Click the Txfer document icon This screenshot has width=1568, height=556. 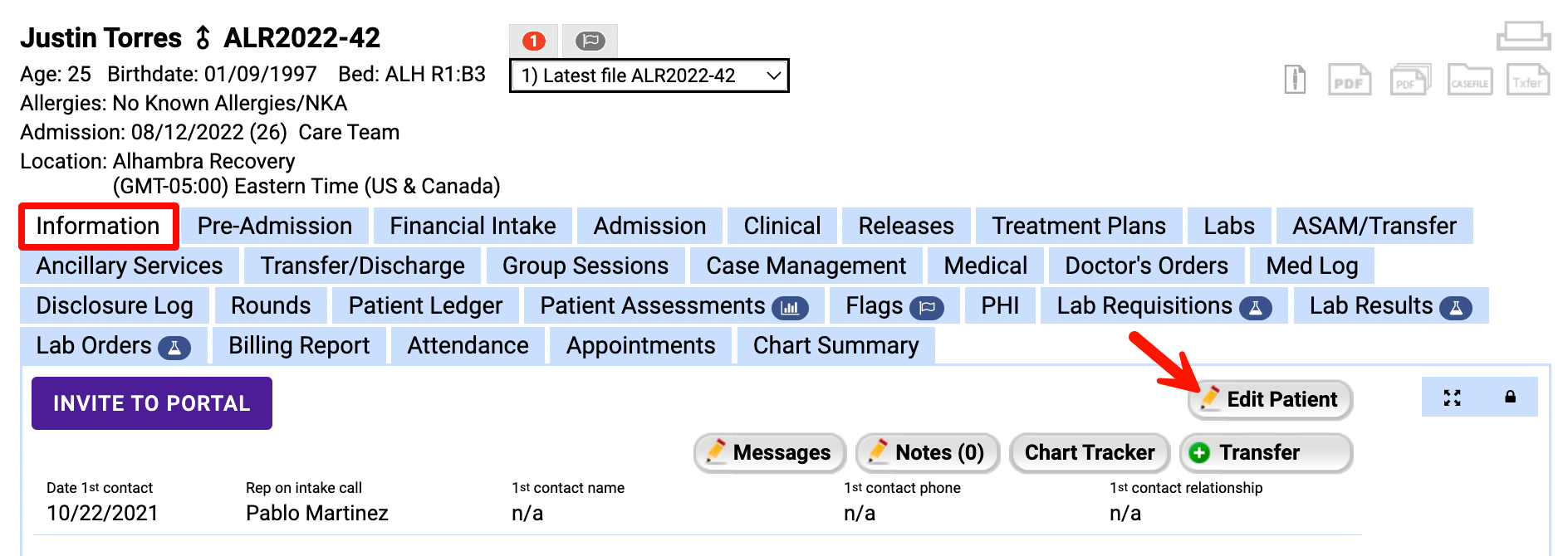tap(1527, 80)
